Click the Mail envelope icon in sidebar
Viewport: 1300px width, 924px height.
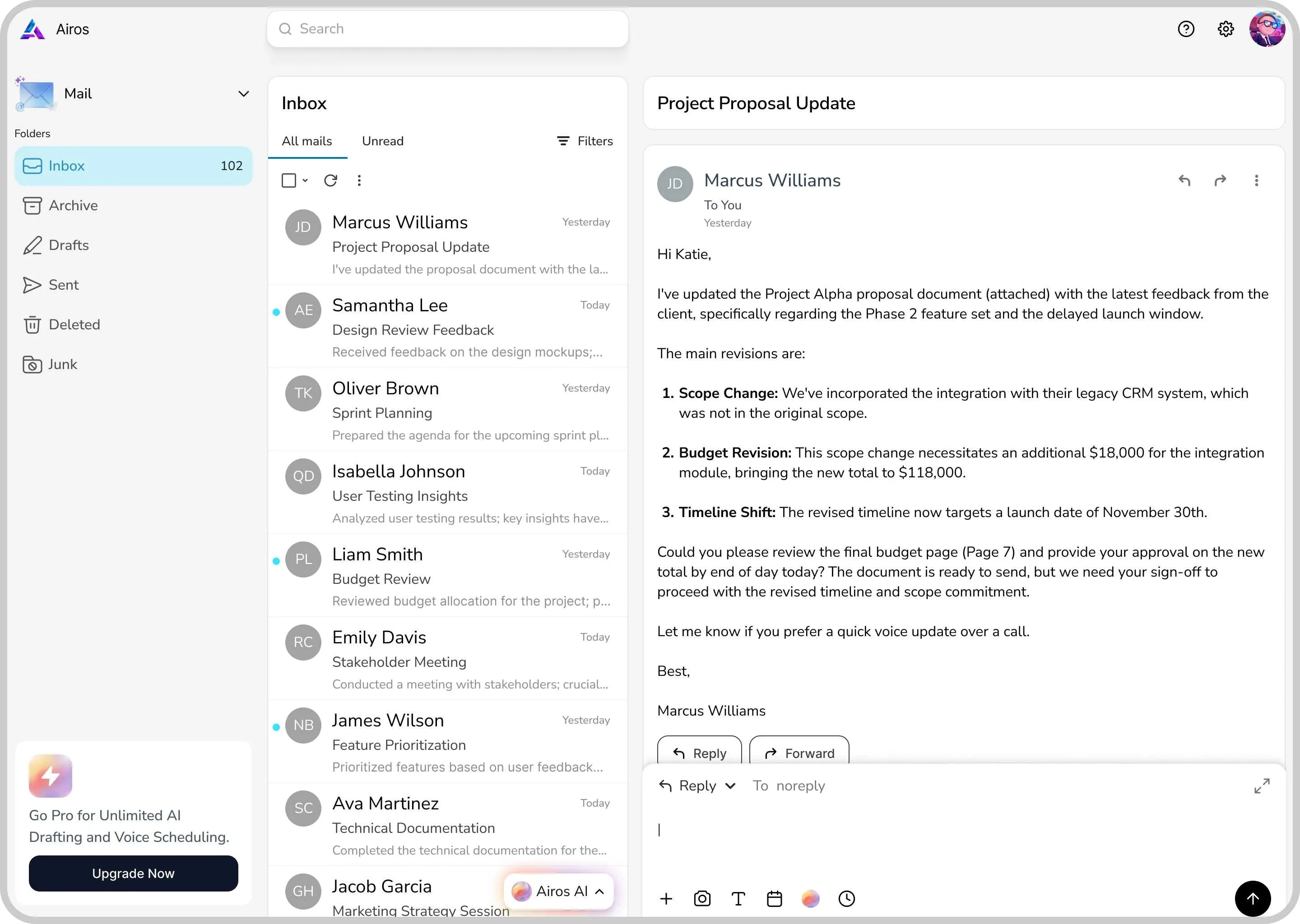(x=36, y=94)
